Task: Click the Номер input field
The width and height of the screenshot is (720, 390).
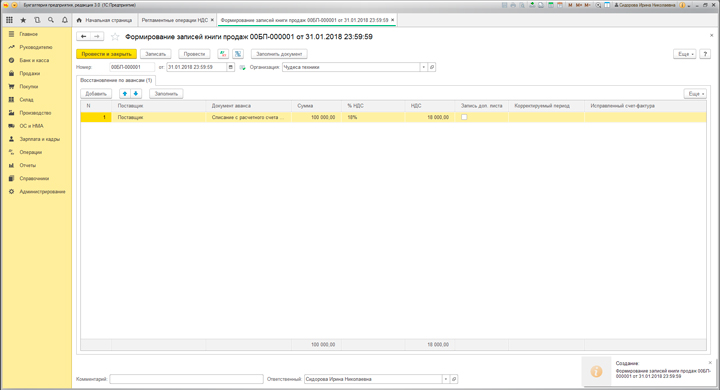Action: pyautogui.click(x=132, y=67)
